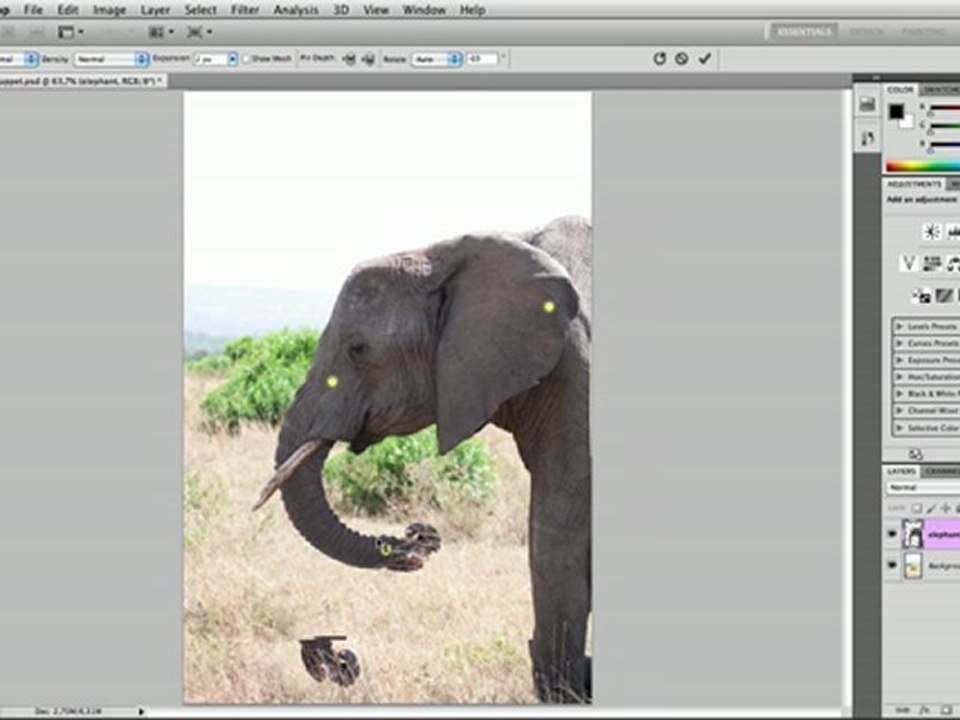Screen dimensions: 960x720
Task: Open the Filter menu
Action: point(245,10)
